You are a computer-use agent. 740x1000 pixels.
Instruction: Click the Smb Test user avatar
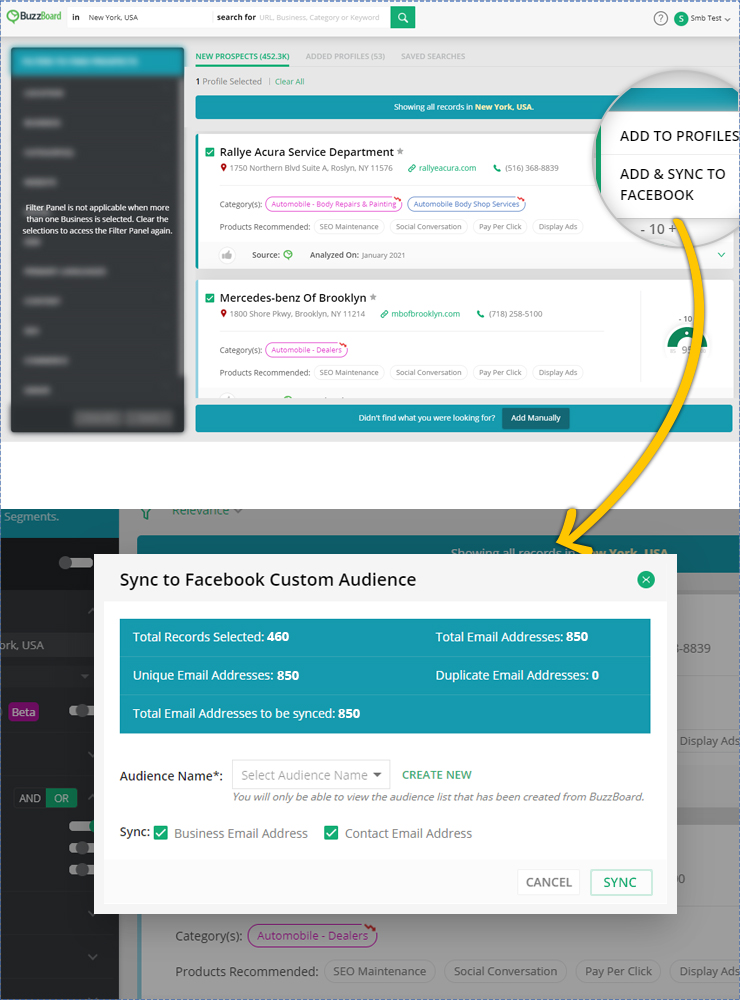[681, 18]
